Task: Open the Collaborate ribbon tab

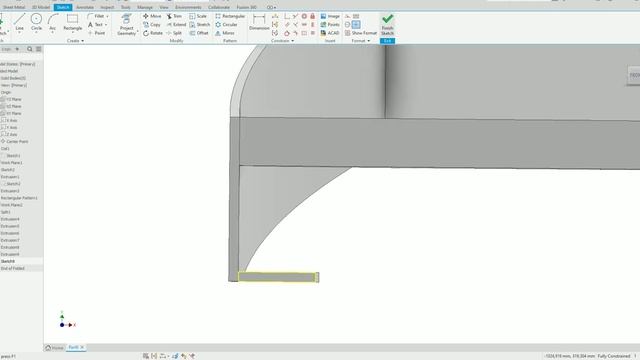Action: (x=219, y=7)
